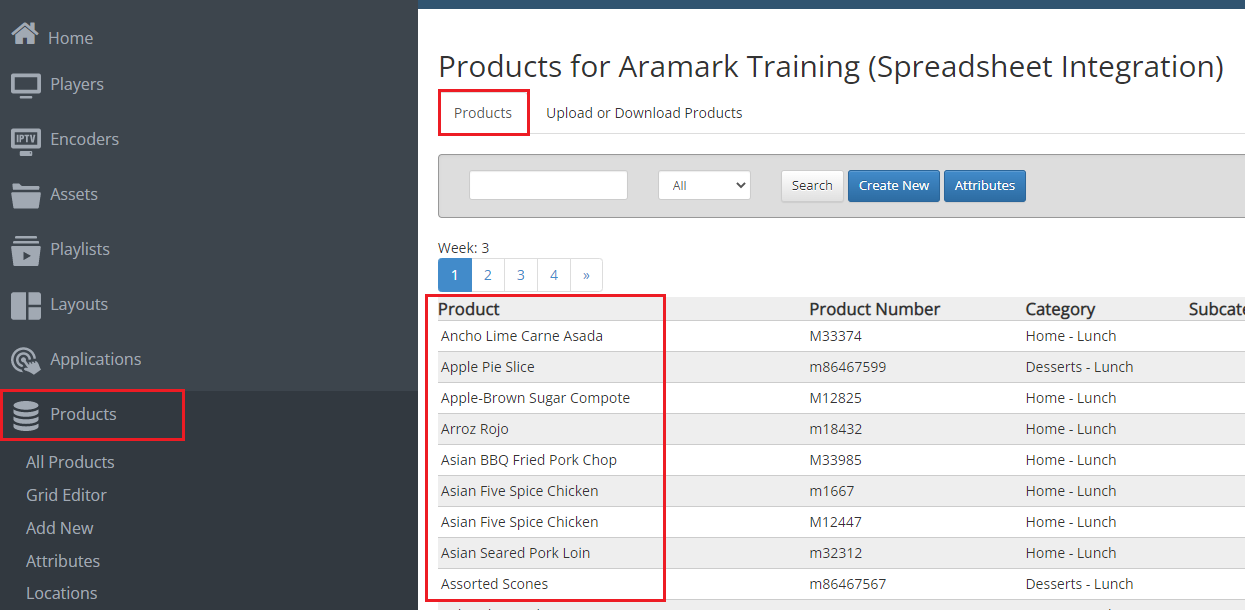
Task: Focus the product search text field
Action: coord(548,185)
